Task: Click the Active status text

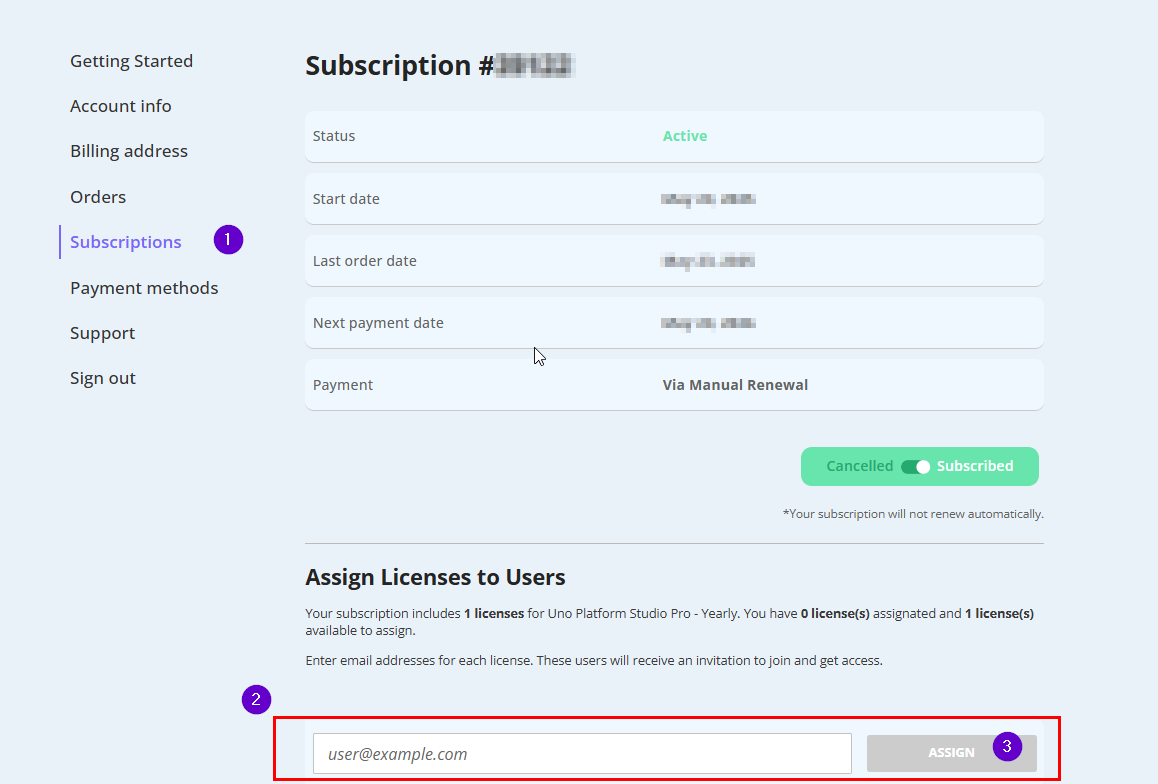Action: (x=684, y=136)
